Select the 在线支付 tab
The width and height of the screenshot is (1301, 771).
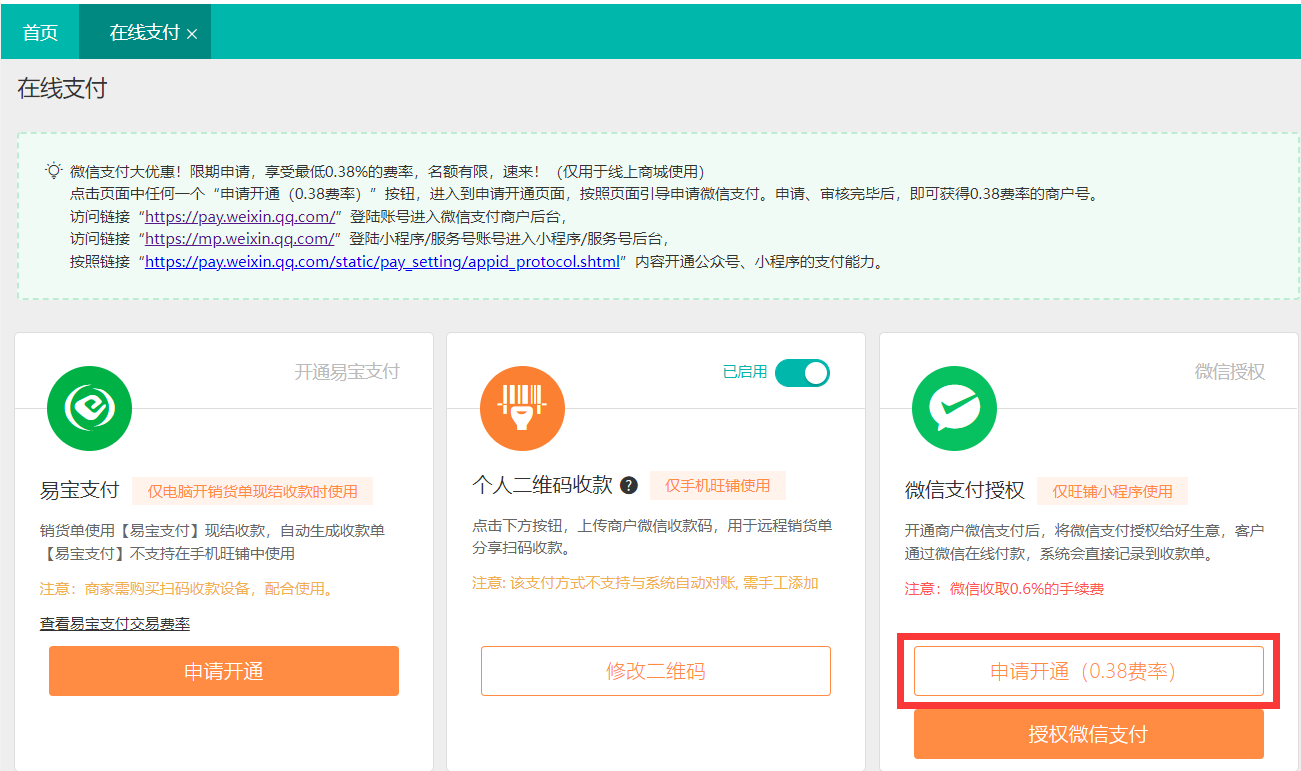(143, 32)
